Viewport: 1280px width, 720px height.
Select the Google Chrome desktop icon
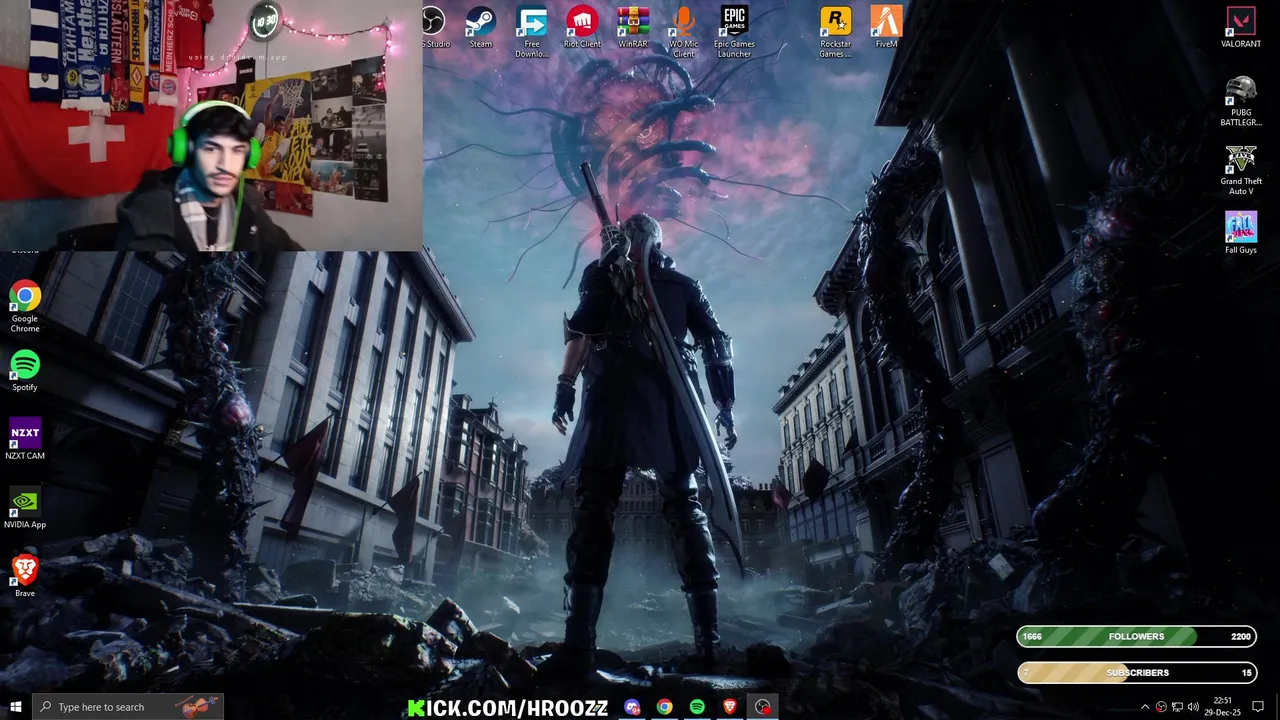pos(25,307)
